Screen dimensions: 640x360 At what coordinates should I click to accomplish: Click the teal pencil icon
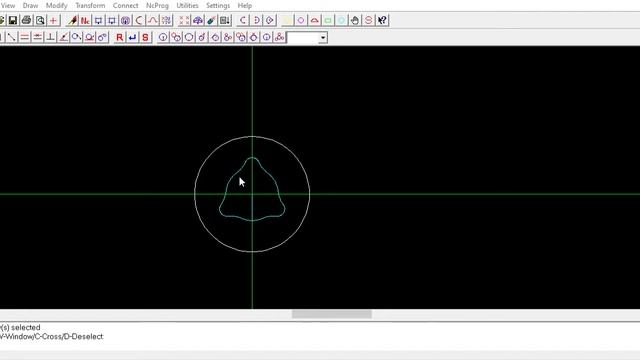coord(211,20)
